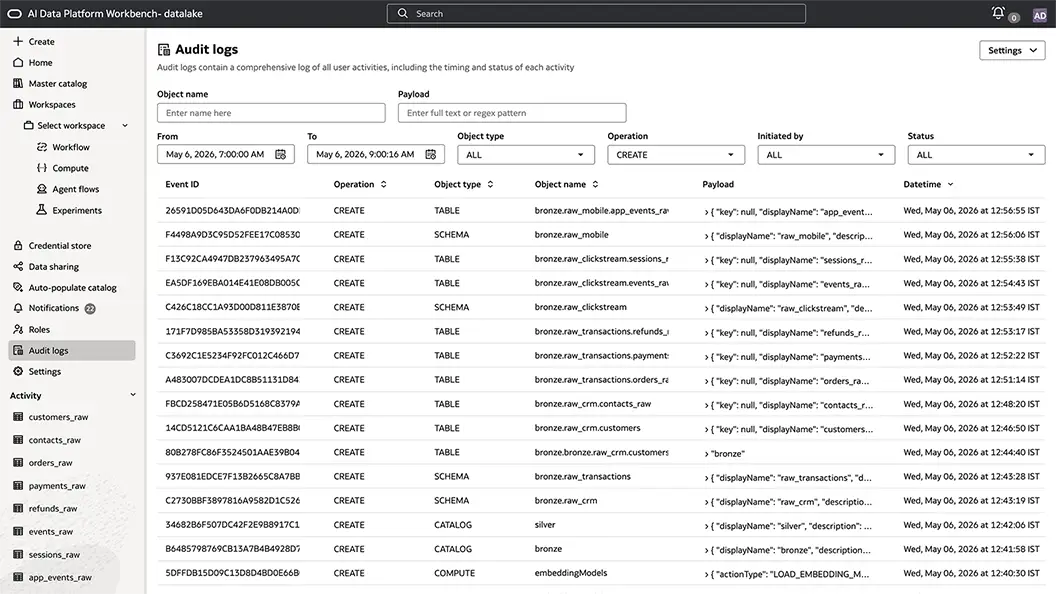Viewport: 1056px width, 594px height.
Task: Click object name bronze.raw_mobile
Action: tap(571, 234)
